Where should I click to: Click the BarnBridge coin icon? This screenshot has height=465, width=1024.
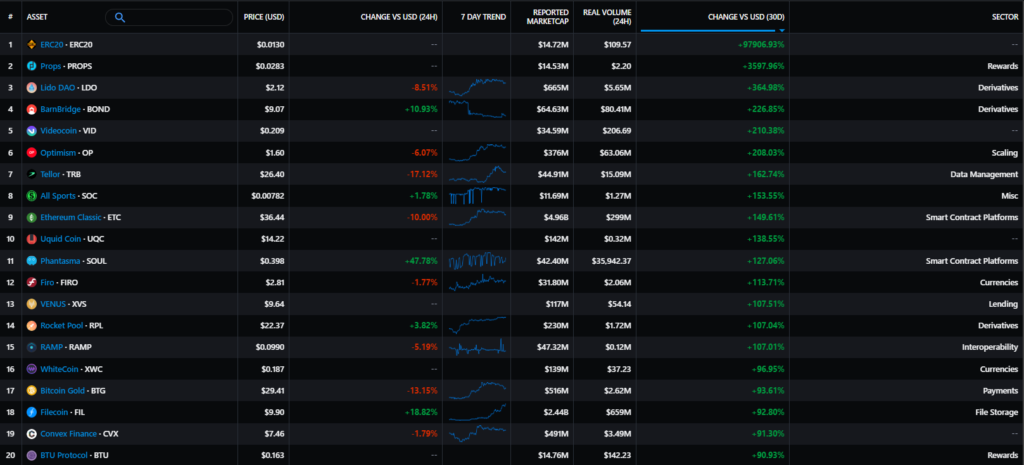(x=32, y=109)
